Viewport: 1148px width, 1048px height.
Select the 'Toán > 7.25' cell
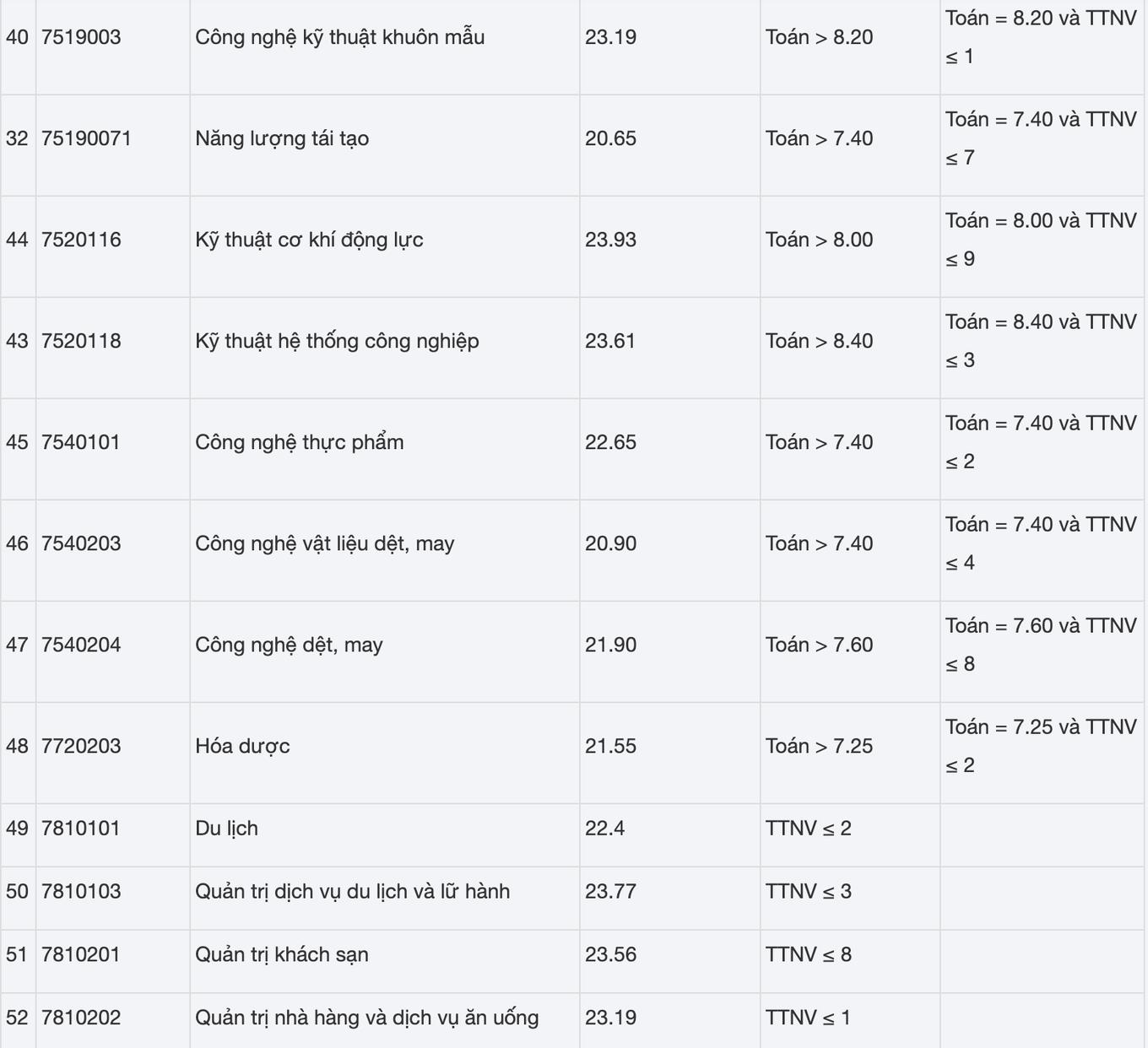[x=819, y=746]
